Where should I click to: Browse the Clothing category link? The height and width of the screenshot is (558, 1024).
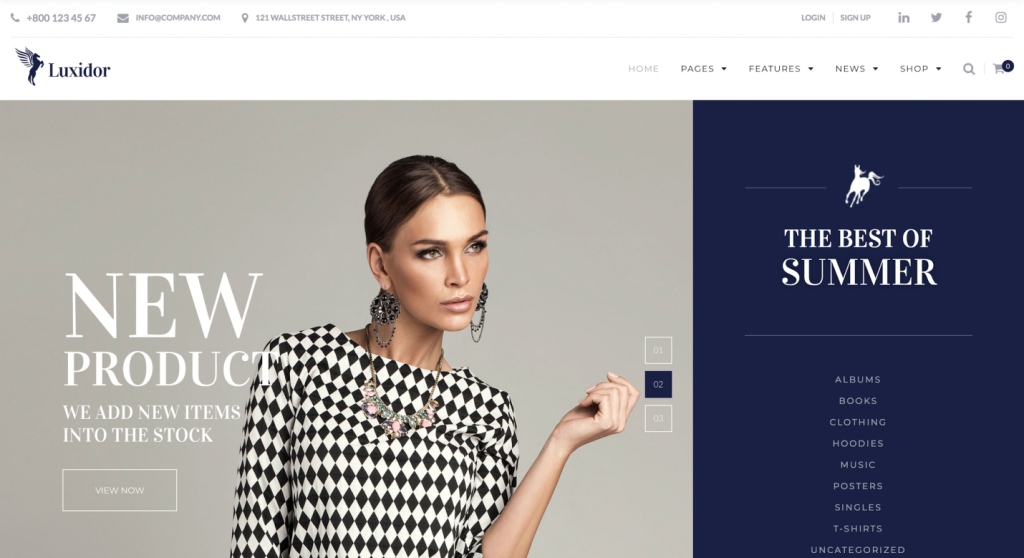857,422
